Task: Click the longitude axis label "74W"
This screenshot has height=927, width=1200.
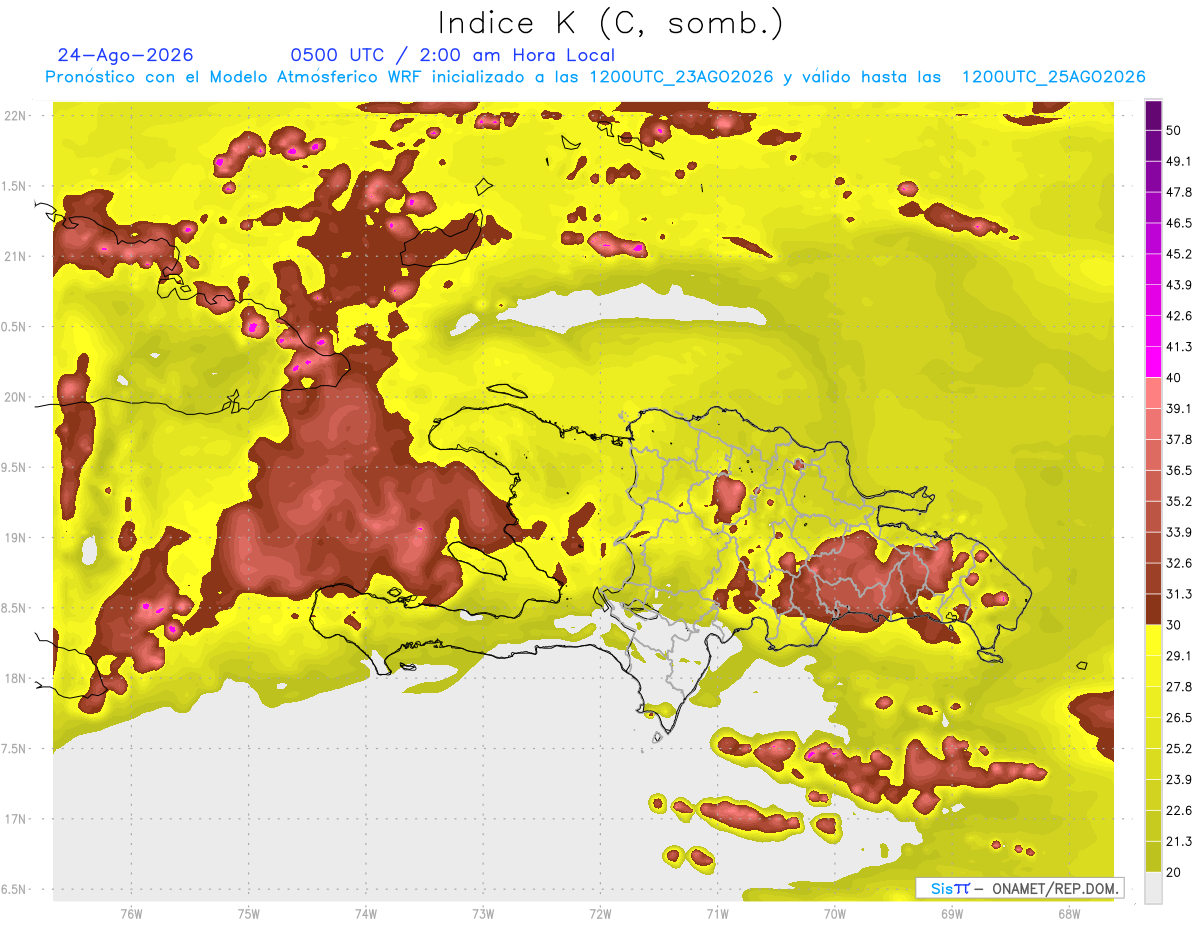Action: [366, 914]
